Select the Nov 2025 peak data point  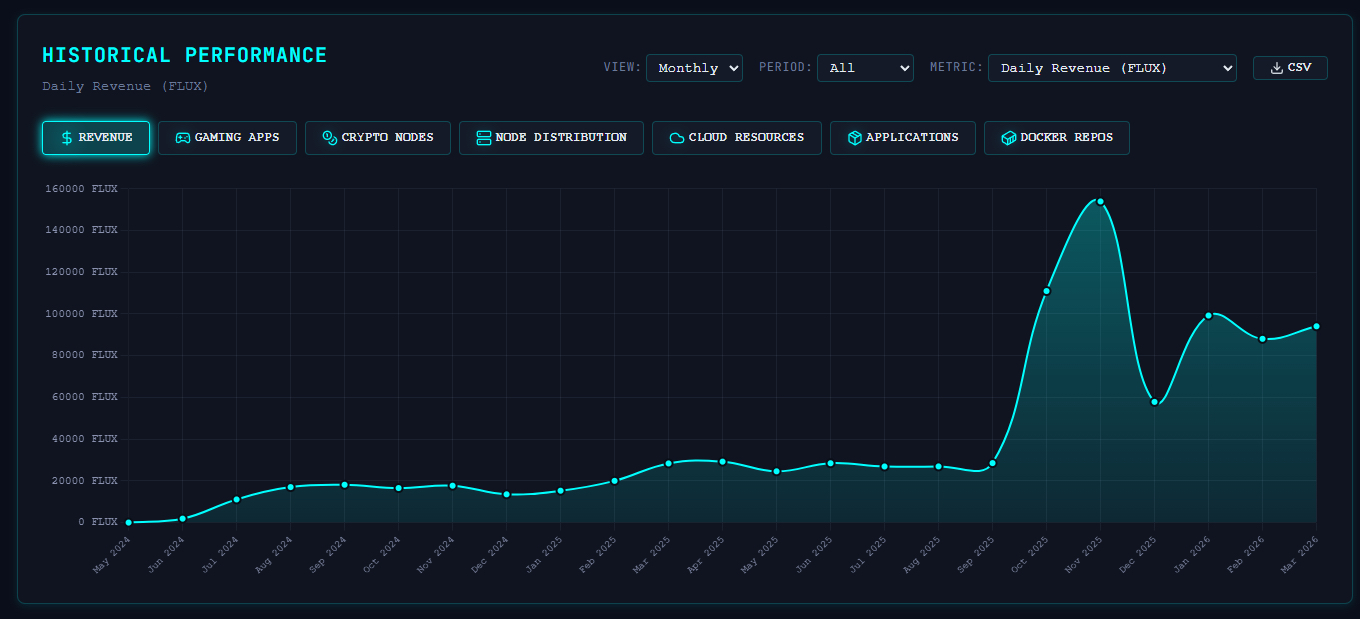click(1100, 202)
